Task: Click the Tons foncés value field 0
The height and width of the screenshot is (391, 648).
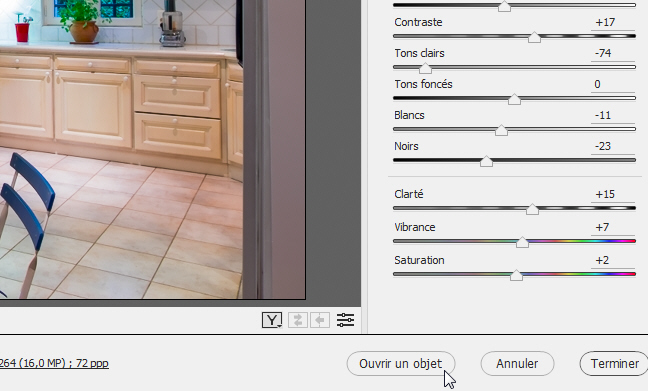Action: coord(612,84)
